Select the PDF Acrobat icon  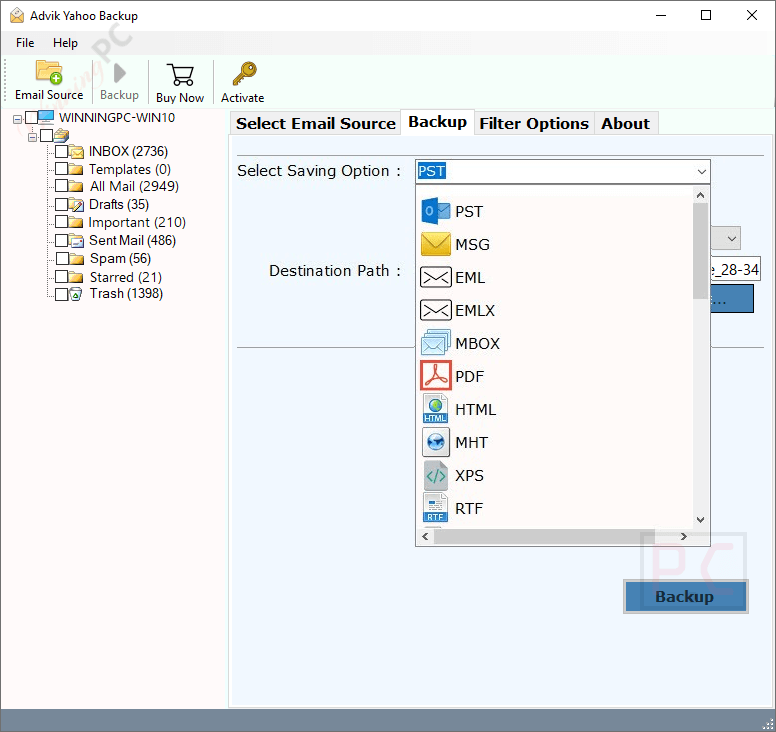pyautogui.click(x=436, y=376)
